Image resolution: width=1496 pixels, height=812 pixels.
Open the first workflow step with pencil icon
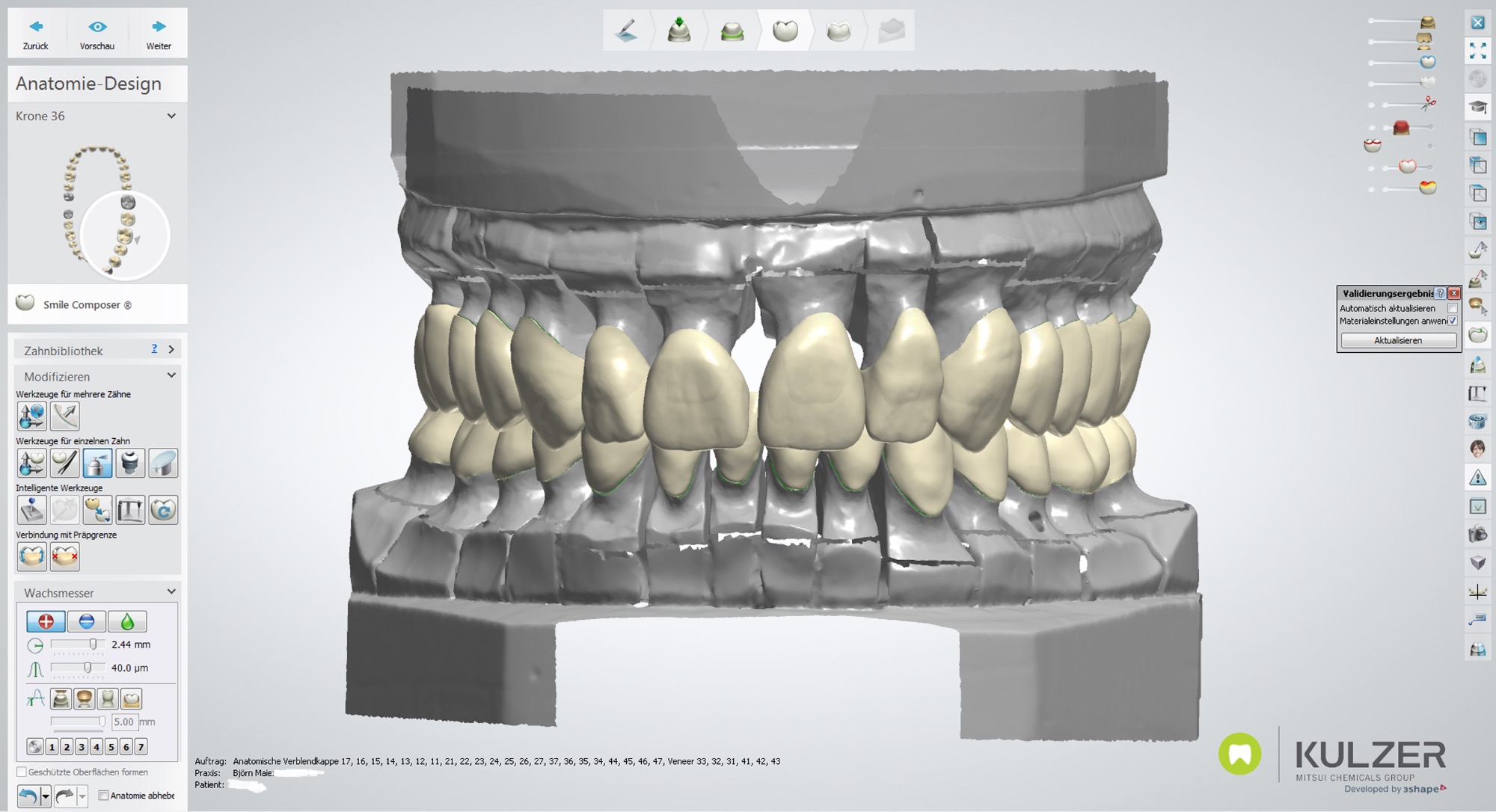click(x=627, y=31)
